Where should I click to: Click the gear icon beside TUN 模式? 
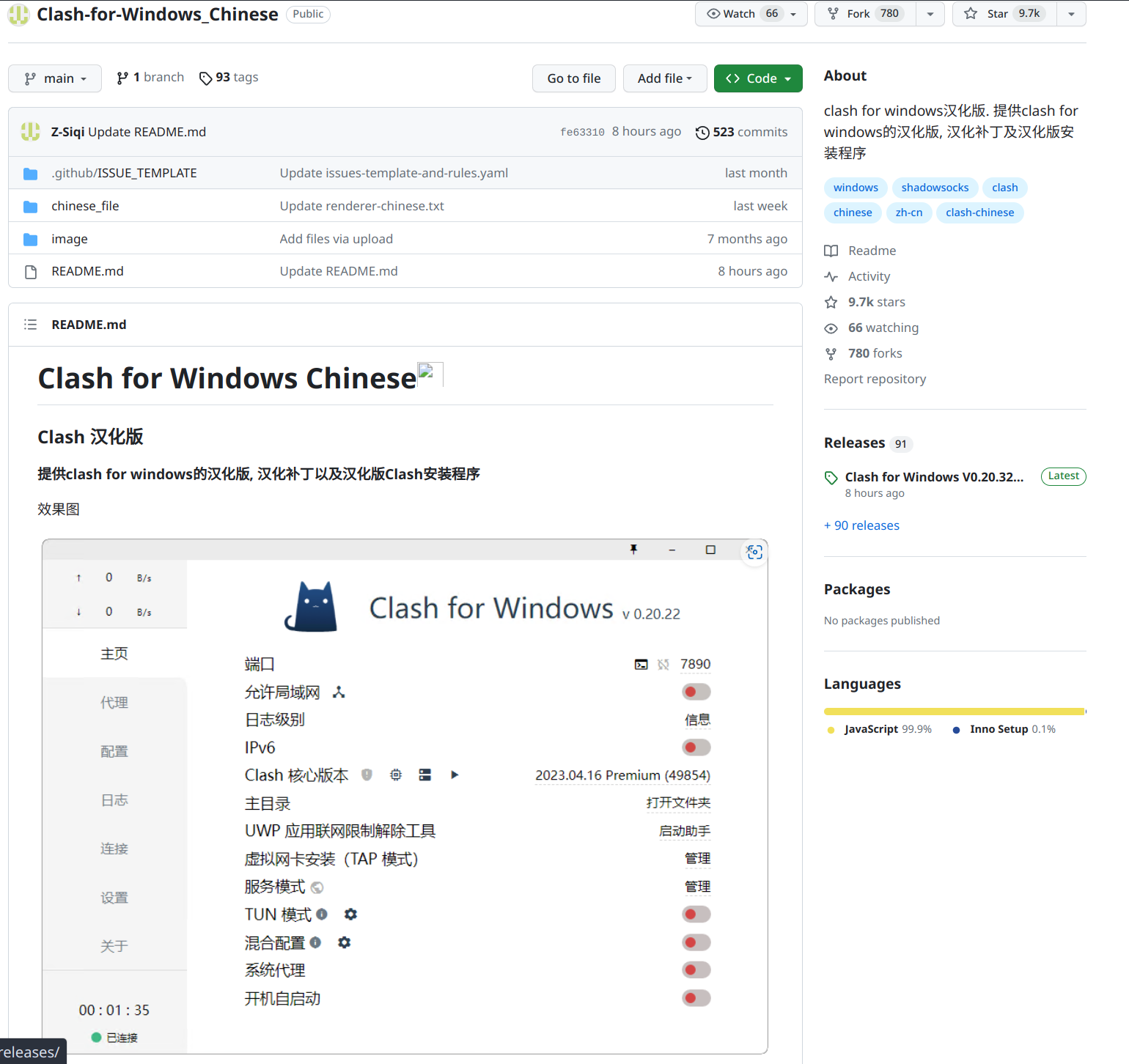pos(350,914)
